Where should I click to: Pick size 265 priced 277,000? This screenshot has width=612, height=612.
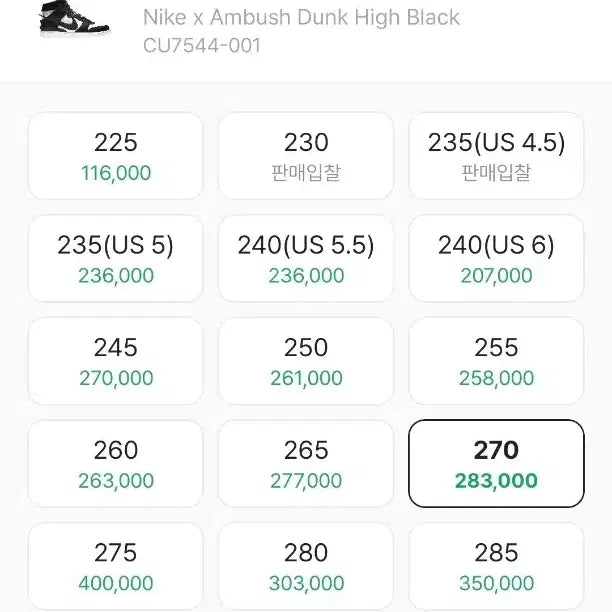[x=306, y=463]
